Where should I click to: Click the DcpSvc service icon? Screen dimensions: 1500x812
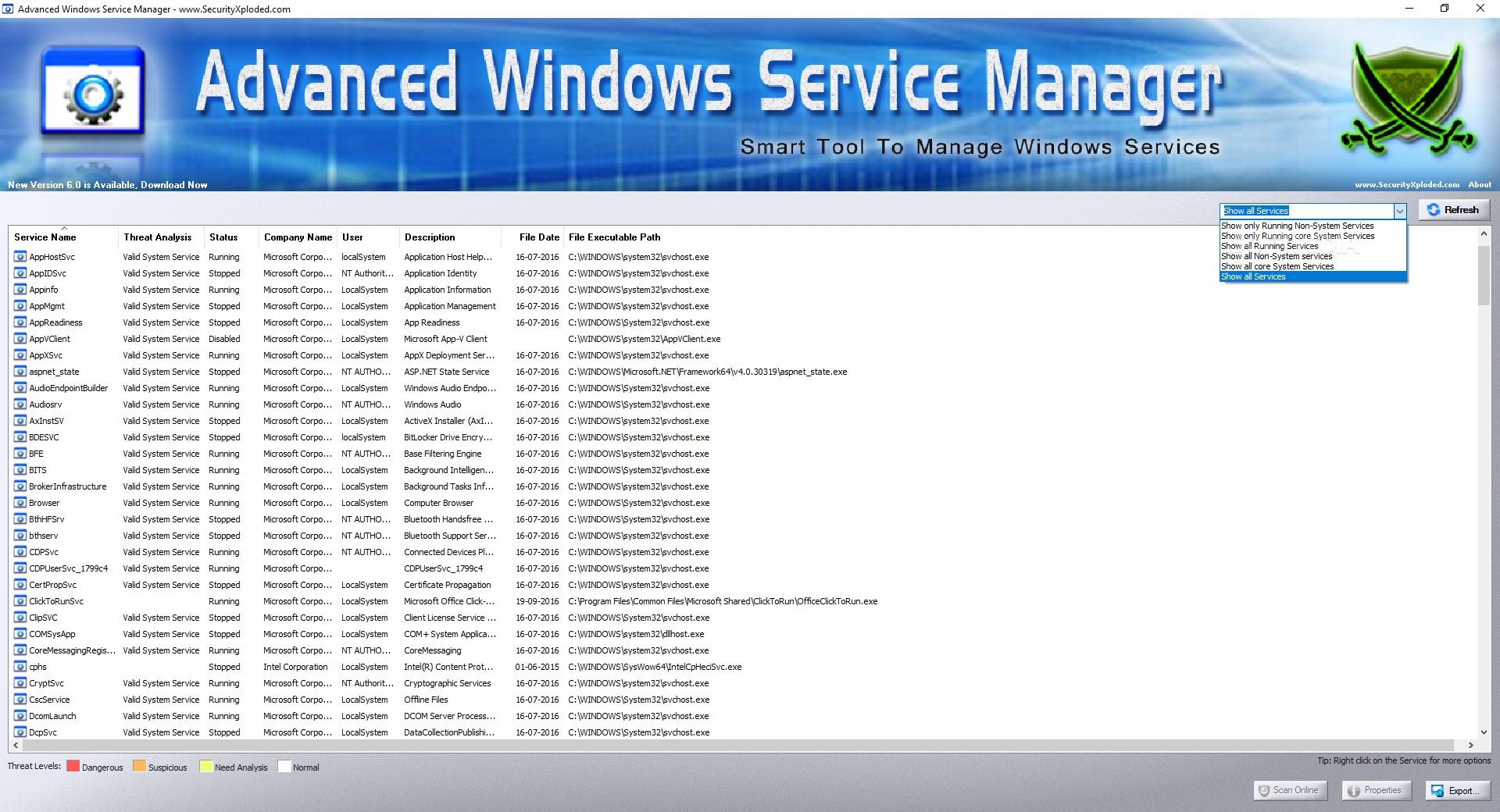[x=20, y=732]
